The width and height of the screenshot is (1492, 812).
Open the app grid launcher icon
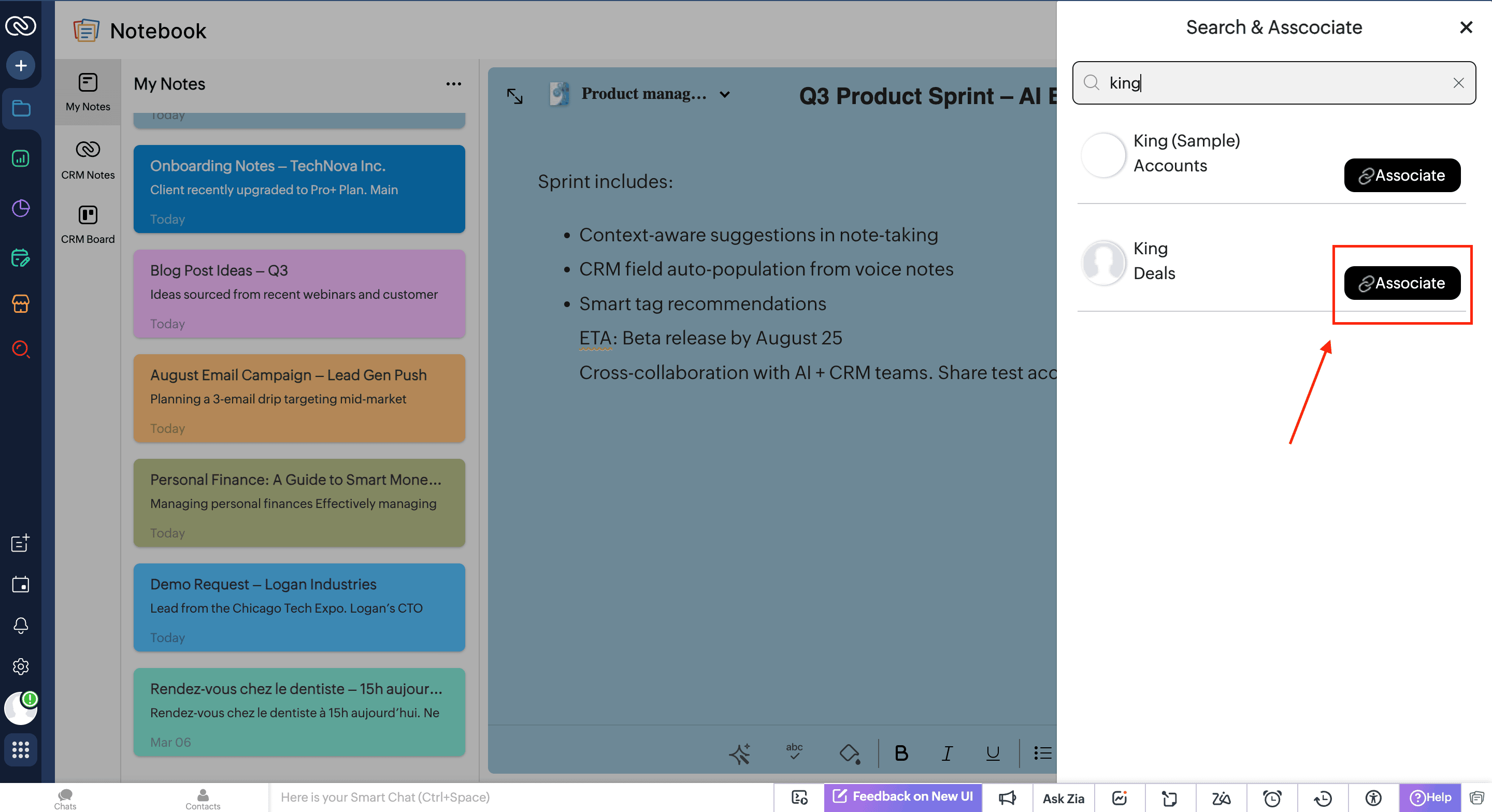(21, 749)
